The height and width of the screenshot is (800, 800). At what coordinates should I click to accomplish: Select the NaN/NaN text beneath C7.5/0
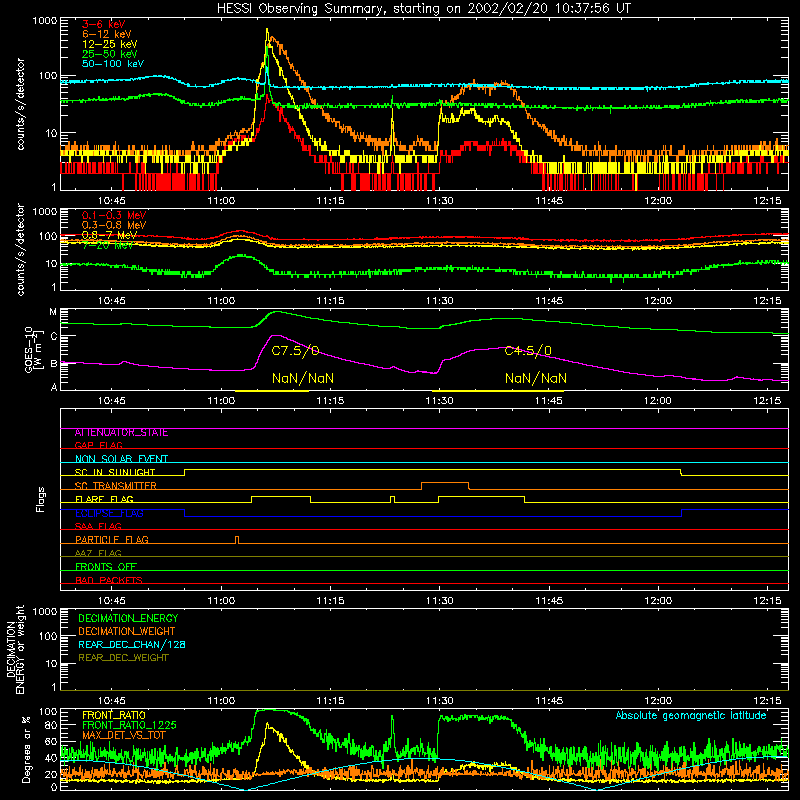click(x=303, y=379)
